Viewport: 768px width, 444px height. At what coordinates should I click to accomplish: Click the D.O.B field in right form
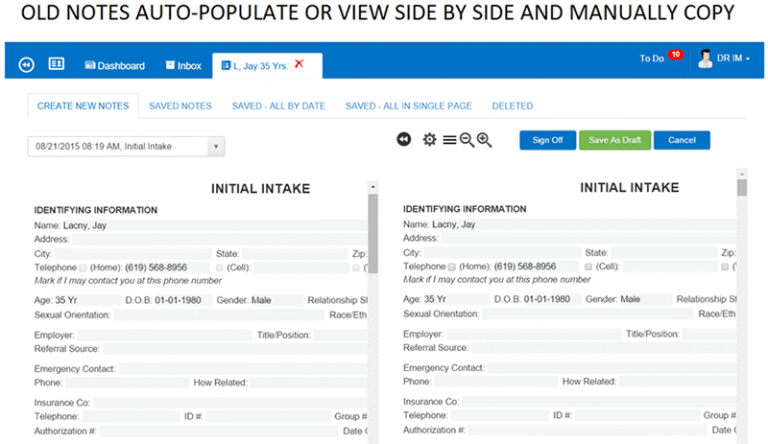click(552, 299)
